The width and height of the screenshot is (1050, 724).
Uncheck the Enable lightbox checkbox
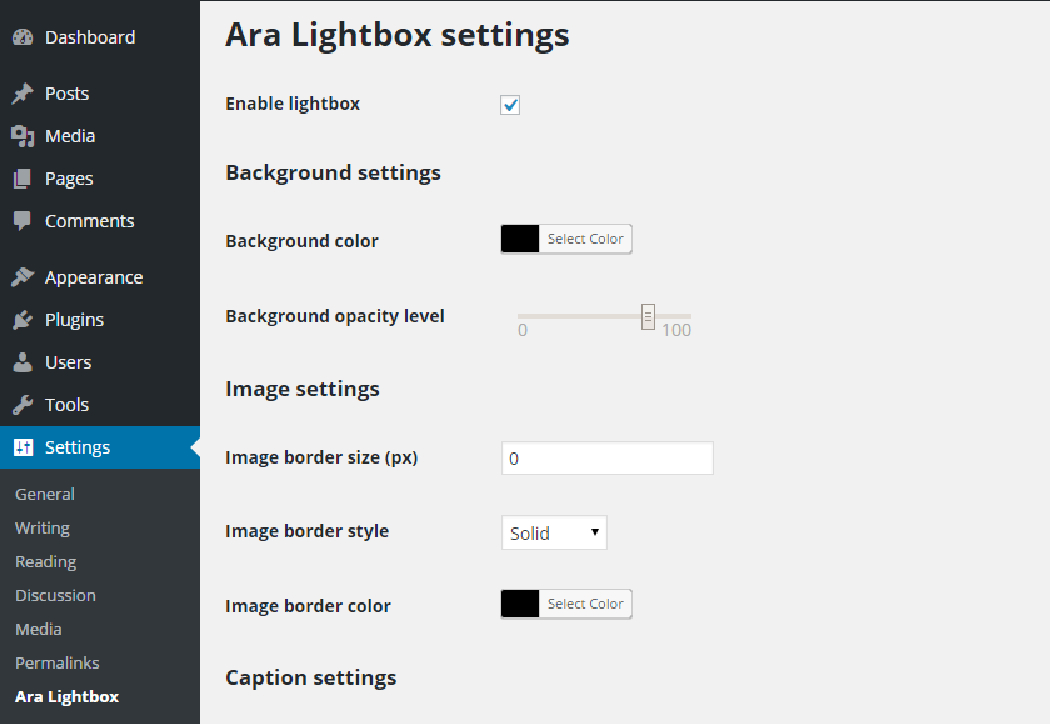click(x=510, y=105)
